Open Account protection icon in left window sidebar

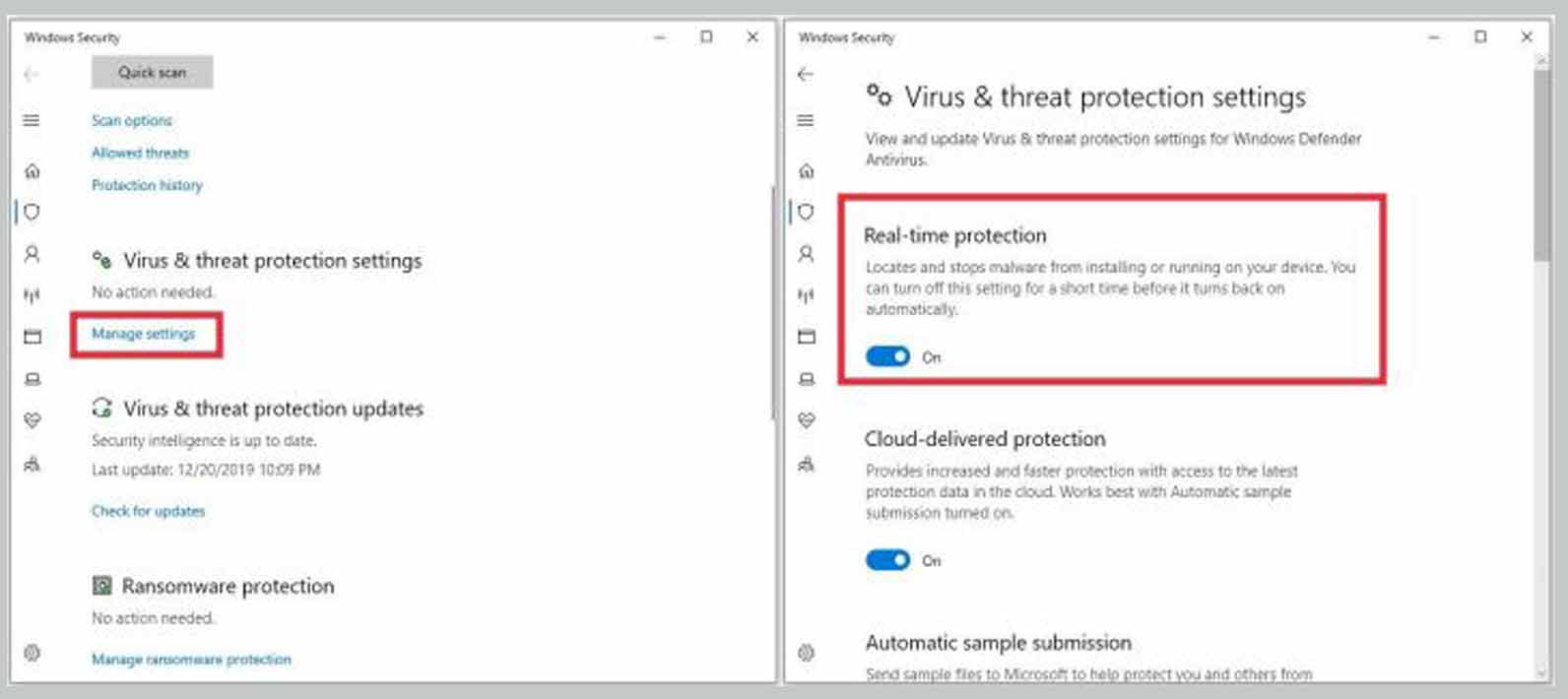[33, 254]
